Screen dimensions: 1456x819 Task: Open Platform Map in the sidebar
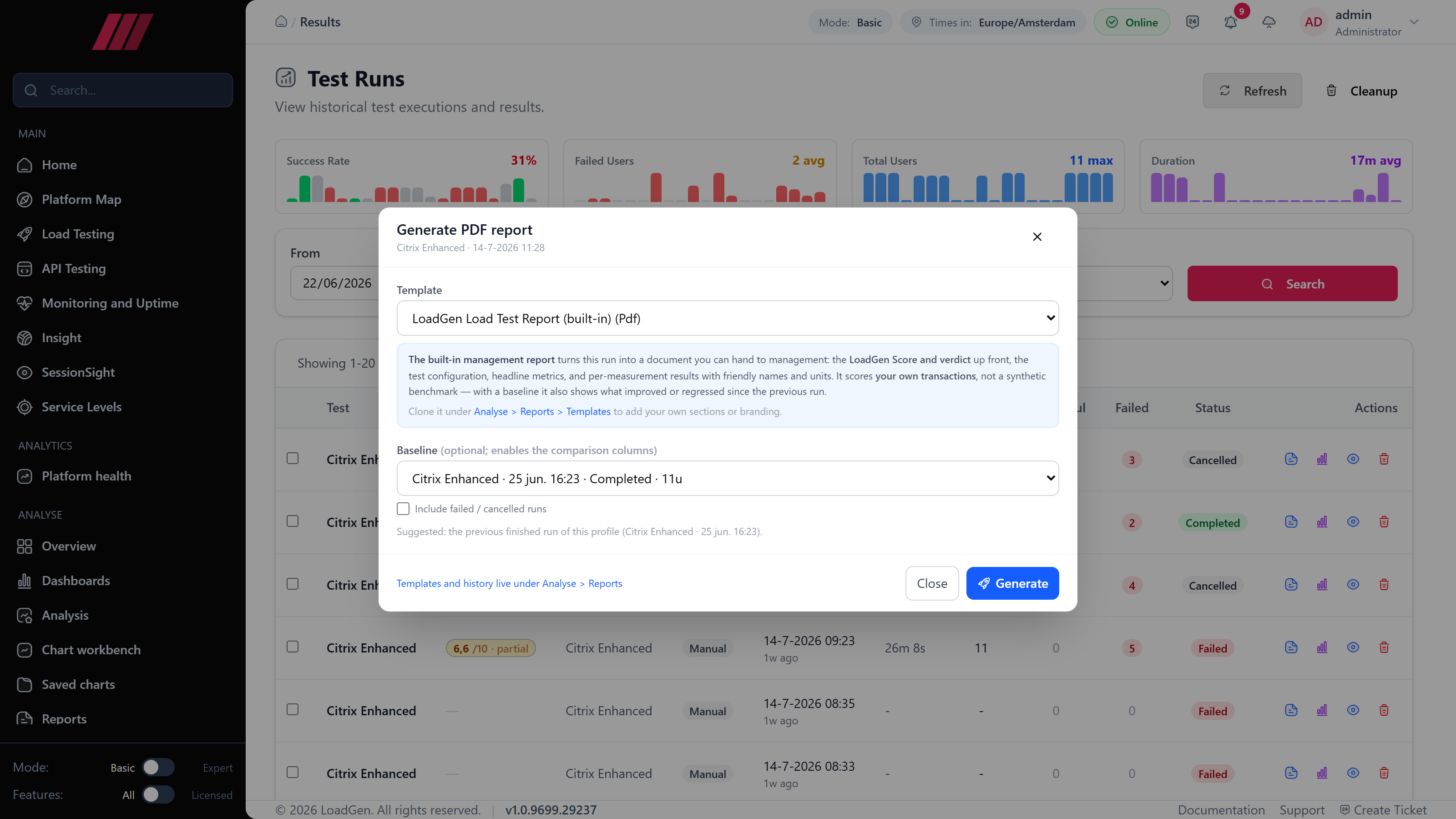123,200
